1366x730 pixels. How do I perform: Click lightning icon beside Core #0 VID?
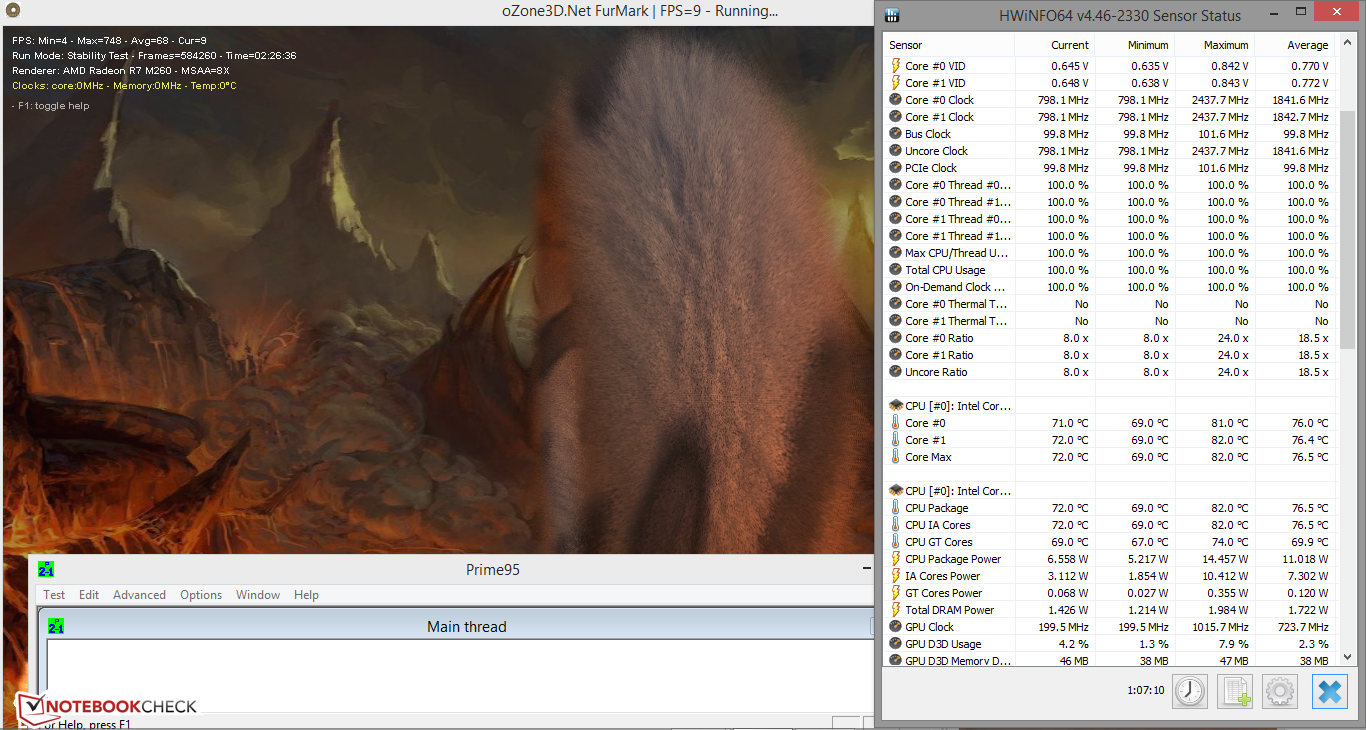[x=896, y=66]
